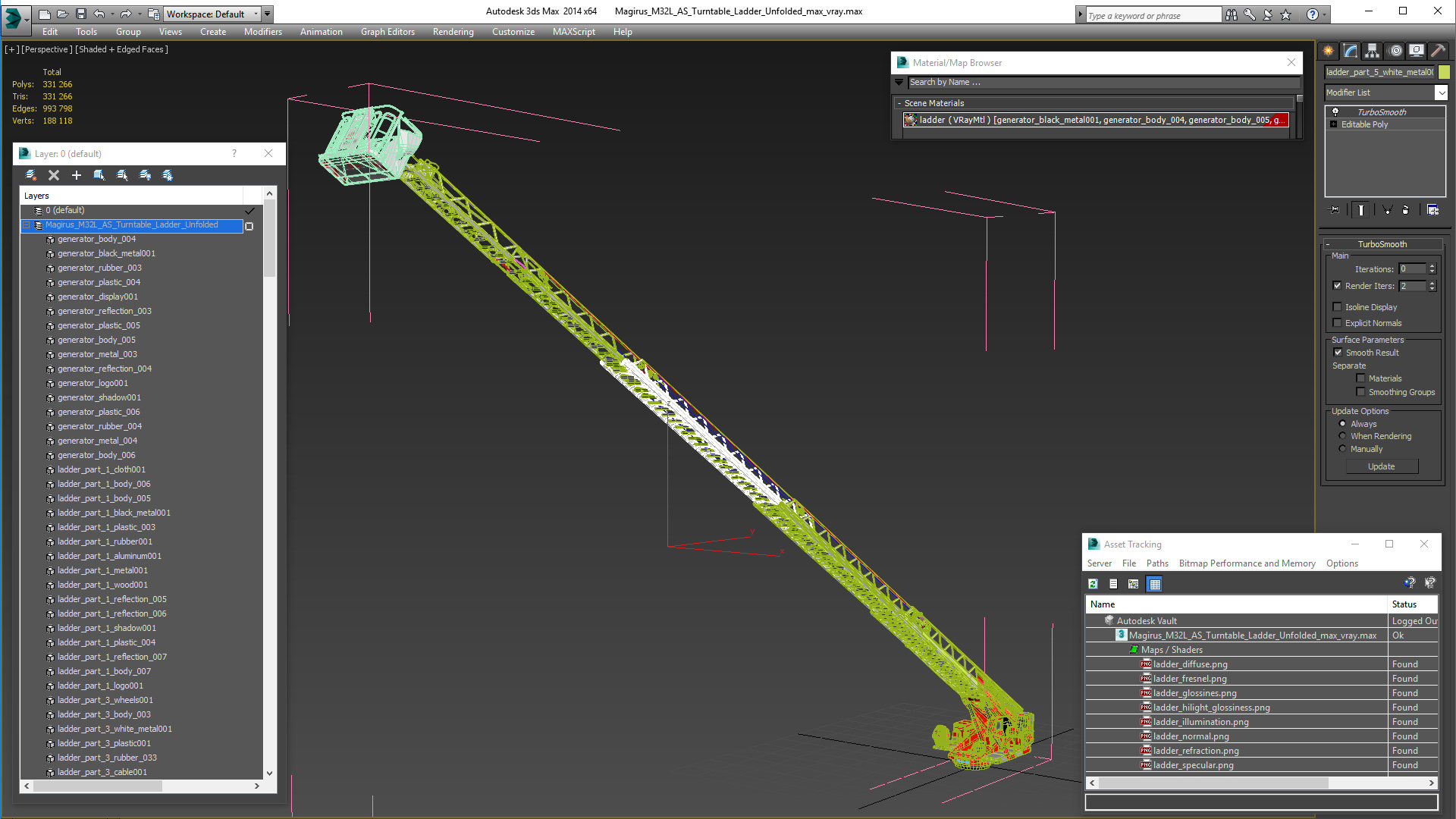
Task: Open the Rendering menu
Action: tap(453, 32)
